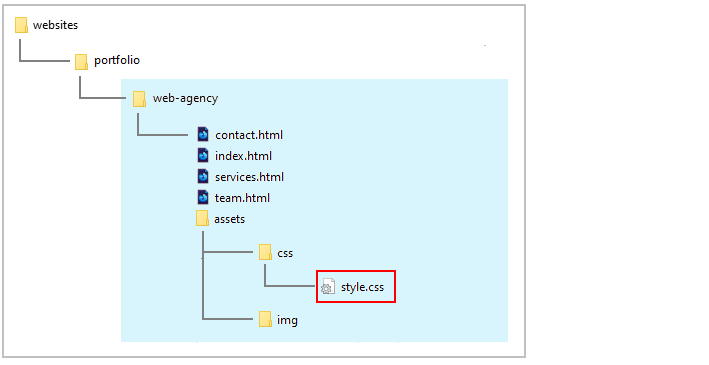
Task: Click the index.html file icon
Action: pos(203,156)
